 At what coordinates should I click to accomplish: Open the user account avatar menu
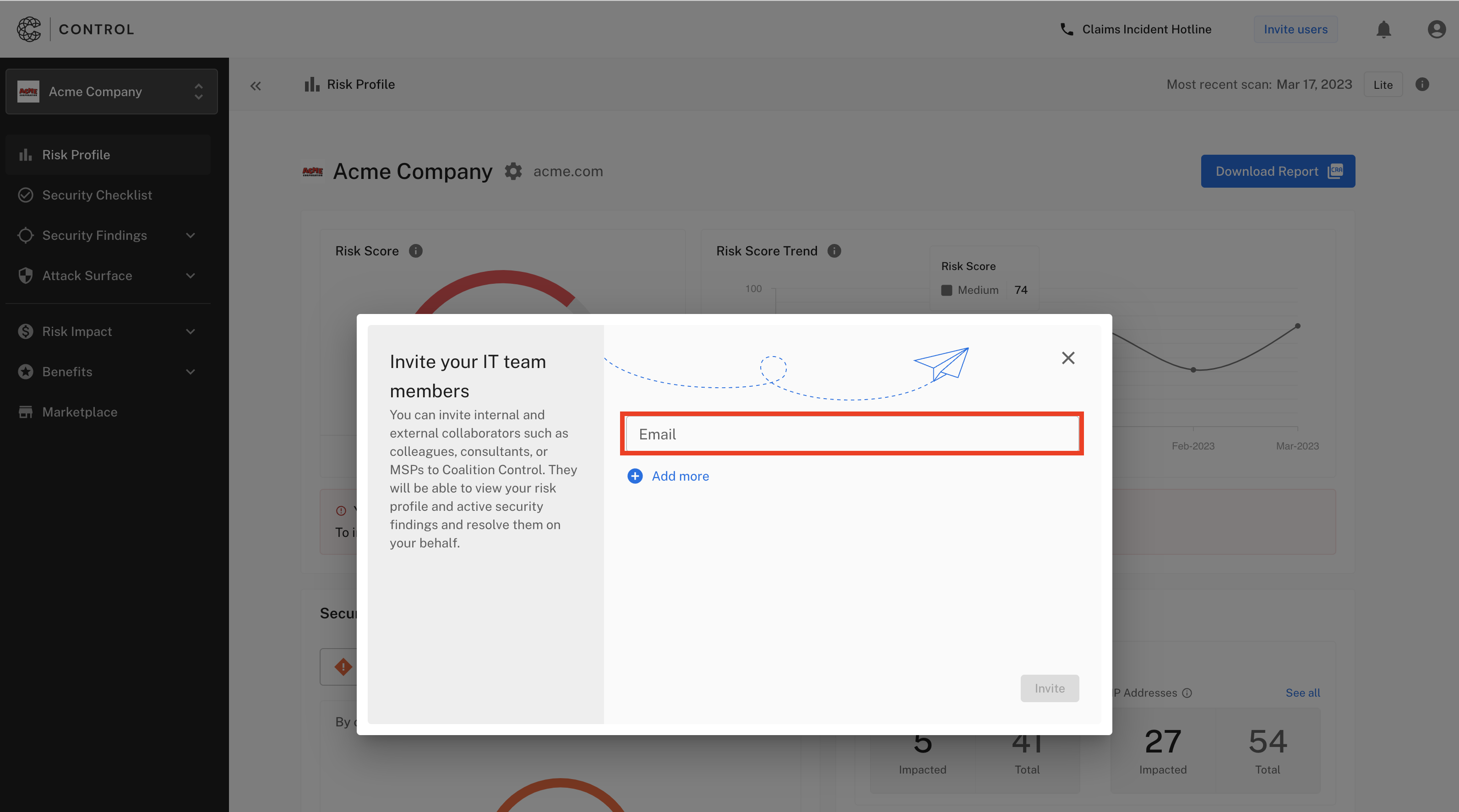pos(1437,29)
